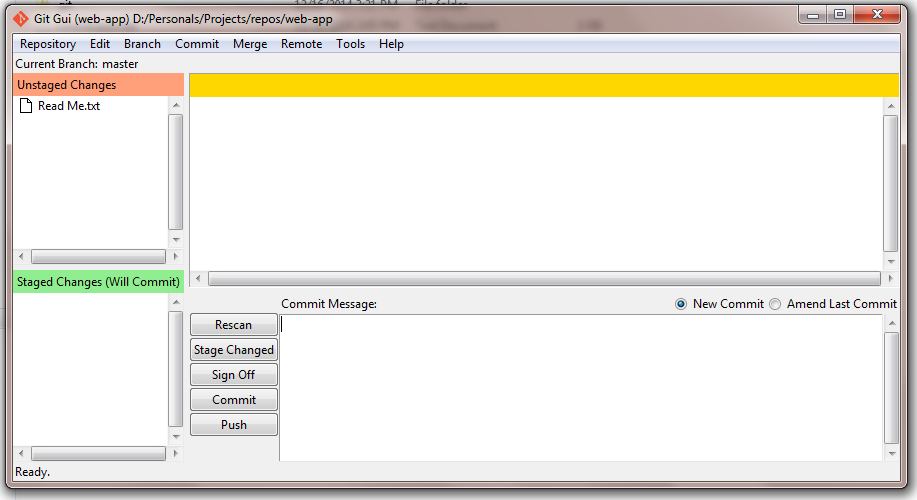Click the right arrow of the diff pane horizontal scrollbar

[890, 278]
